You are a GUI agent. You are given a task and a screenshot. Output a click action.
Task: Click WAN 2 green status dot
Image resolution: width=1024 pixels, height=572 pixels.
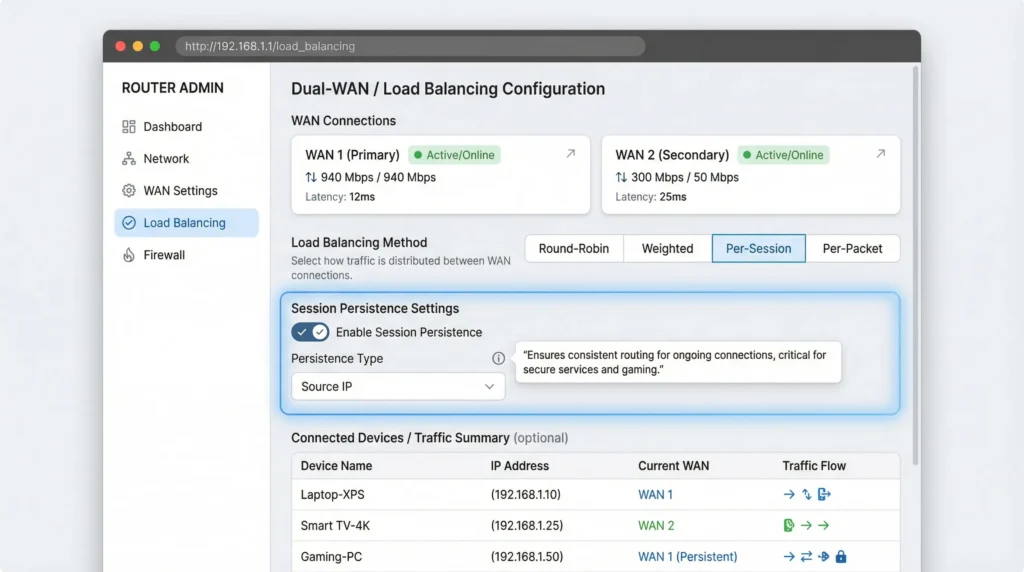[746, 155]
